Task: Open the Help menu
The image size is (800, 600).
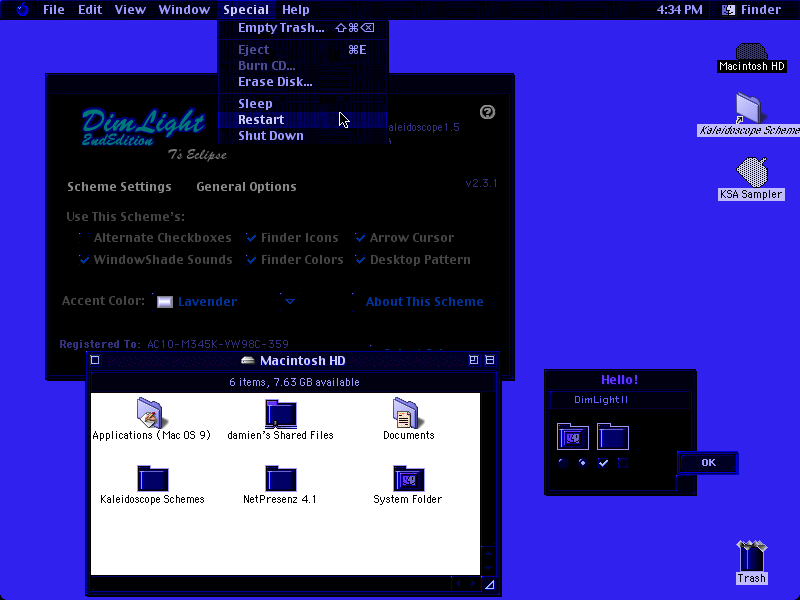Action: pyautogui.click(x=295, y=9)
